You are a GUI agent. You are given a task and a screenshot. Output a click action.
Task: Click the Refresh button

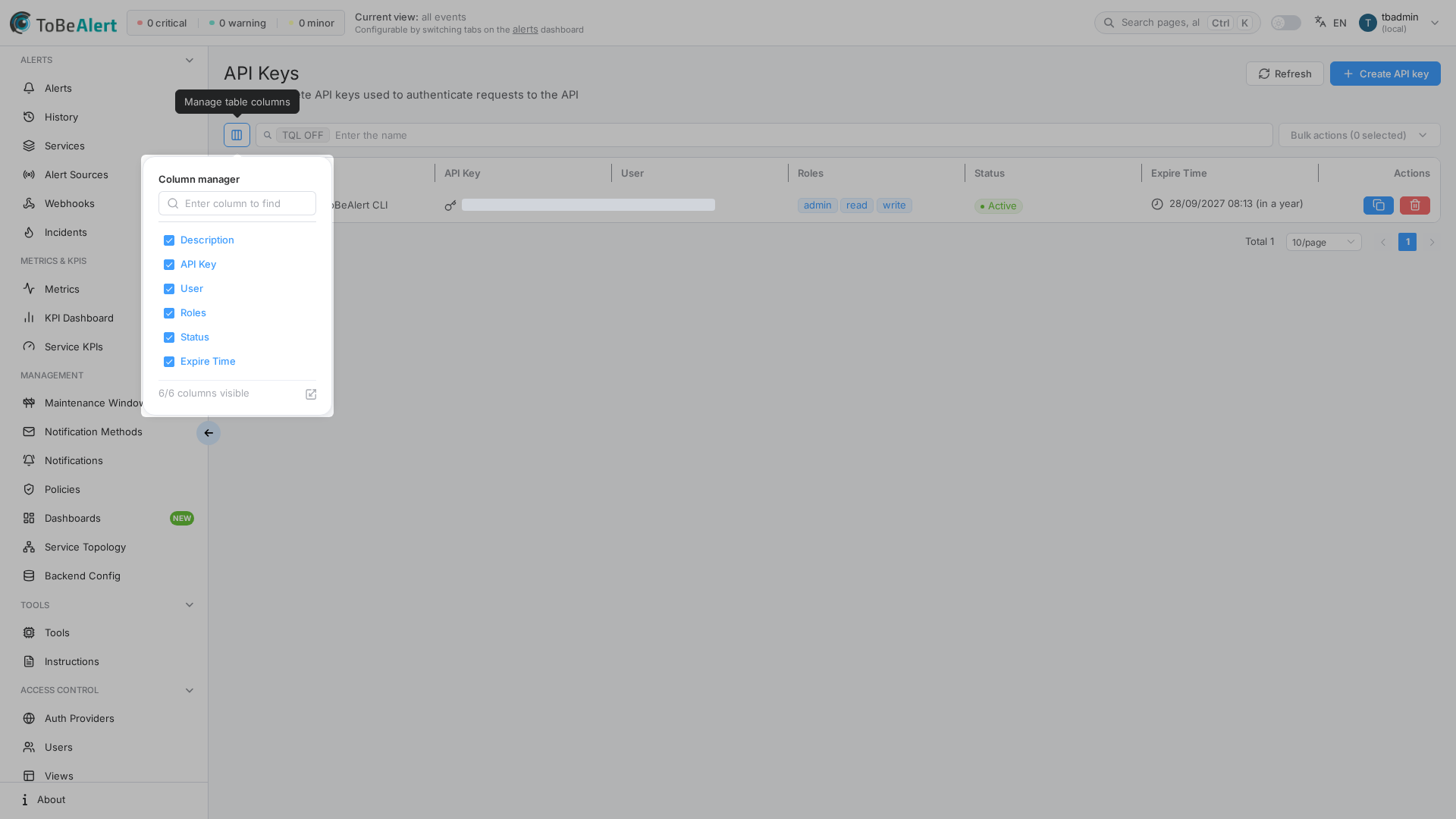[x=1285, y=74]
